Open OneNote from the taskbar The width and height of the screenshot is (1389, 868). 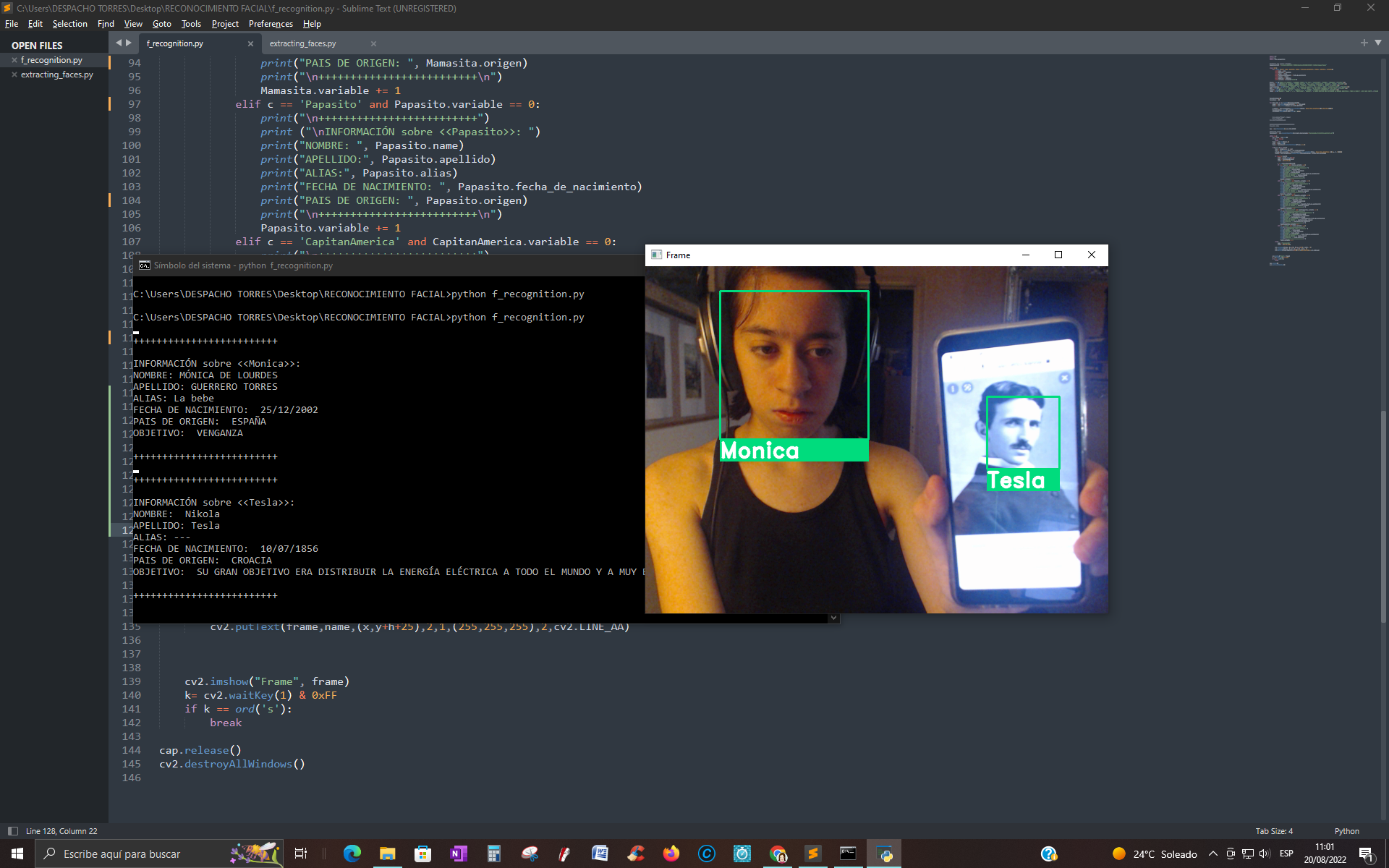(x=458, y=854)
